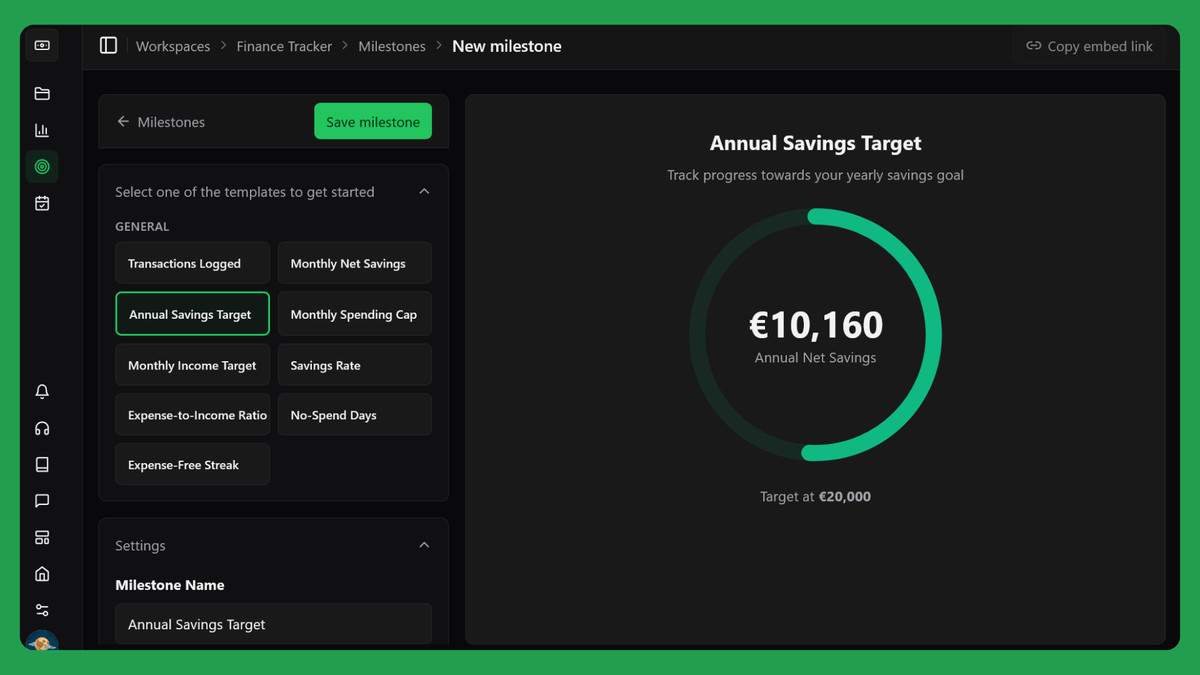This screenshot has height=675, width=1200.
Task: Go to the home icon in sidebar
Action: (42, 574)
